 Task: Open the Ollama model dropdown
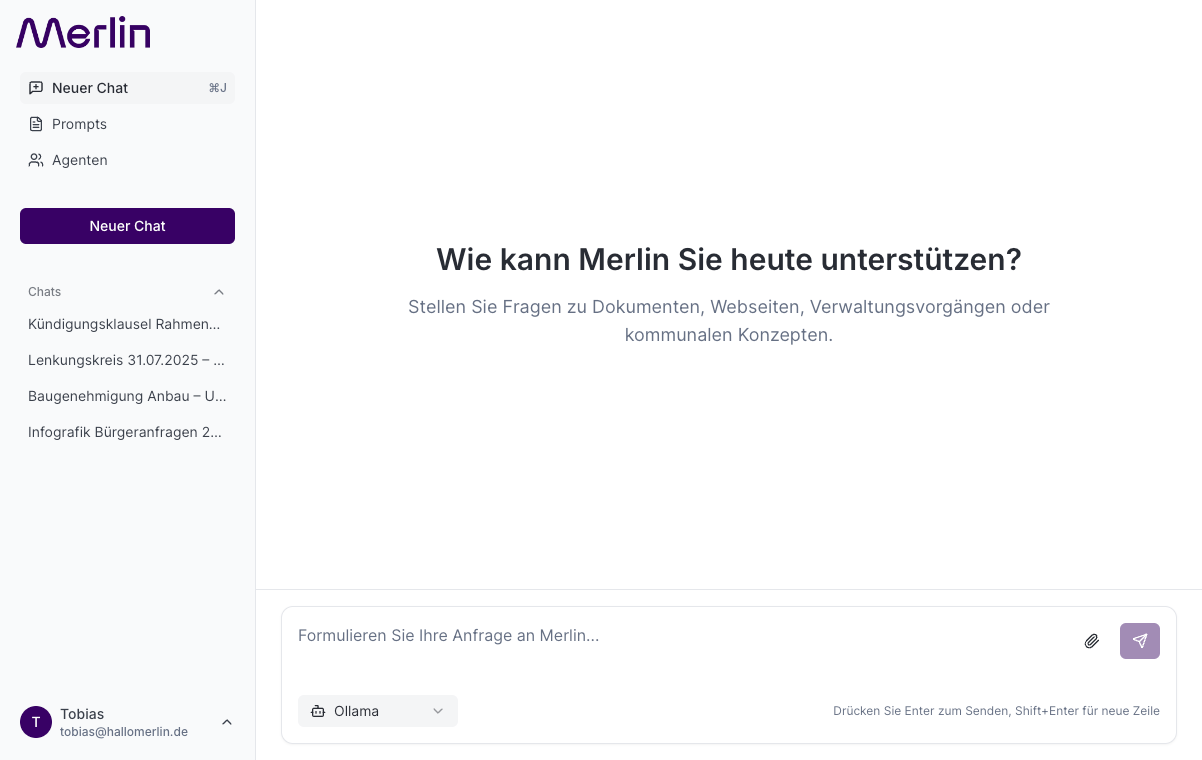pos(378,711)
